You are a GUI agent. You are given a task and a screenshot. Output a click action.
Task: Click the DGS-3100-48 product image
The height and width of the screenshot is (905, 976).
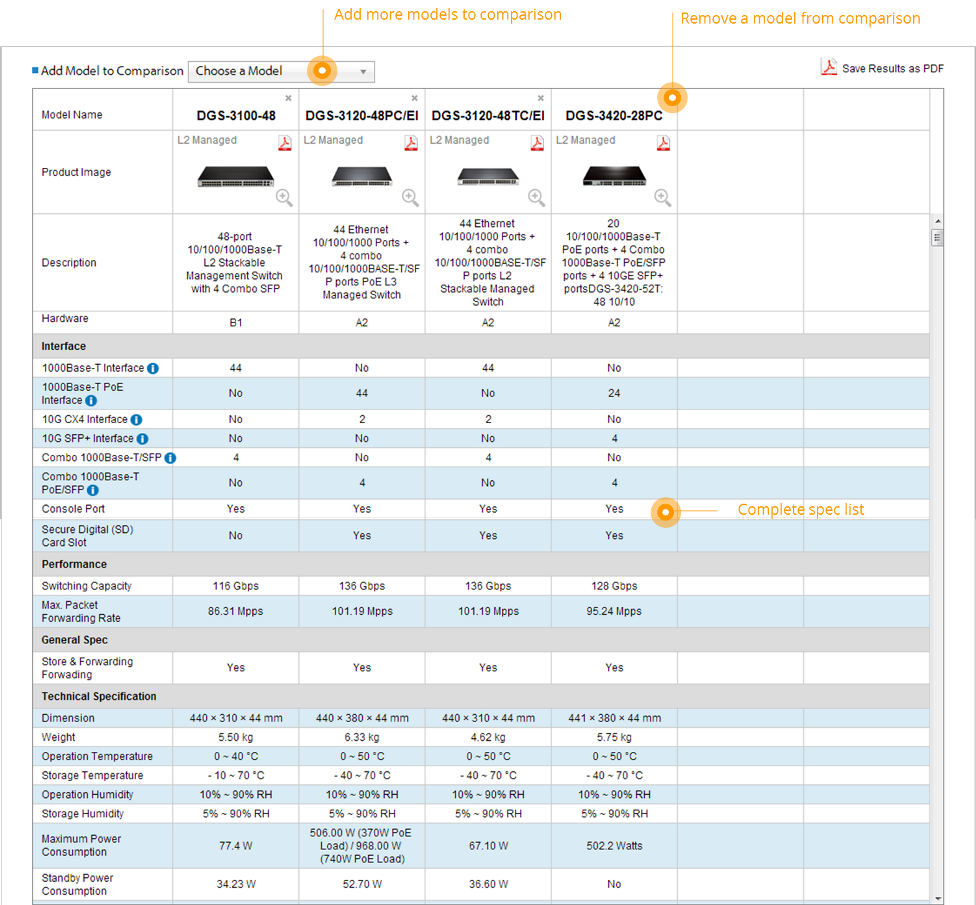tap(236, 177)
